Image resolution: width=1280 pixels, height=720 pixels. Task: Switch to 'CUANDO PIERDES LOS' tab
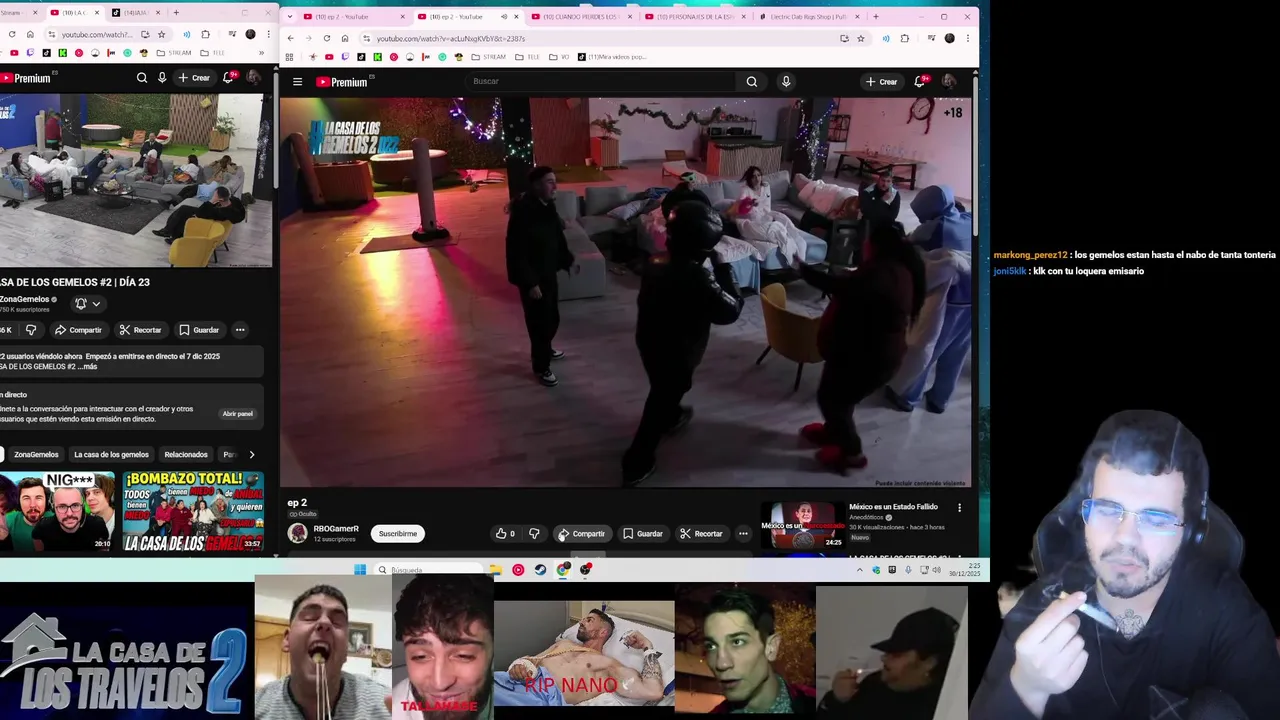point(582,16)
